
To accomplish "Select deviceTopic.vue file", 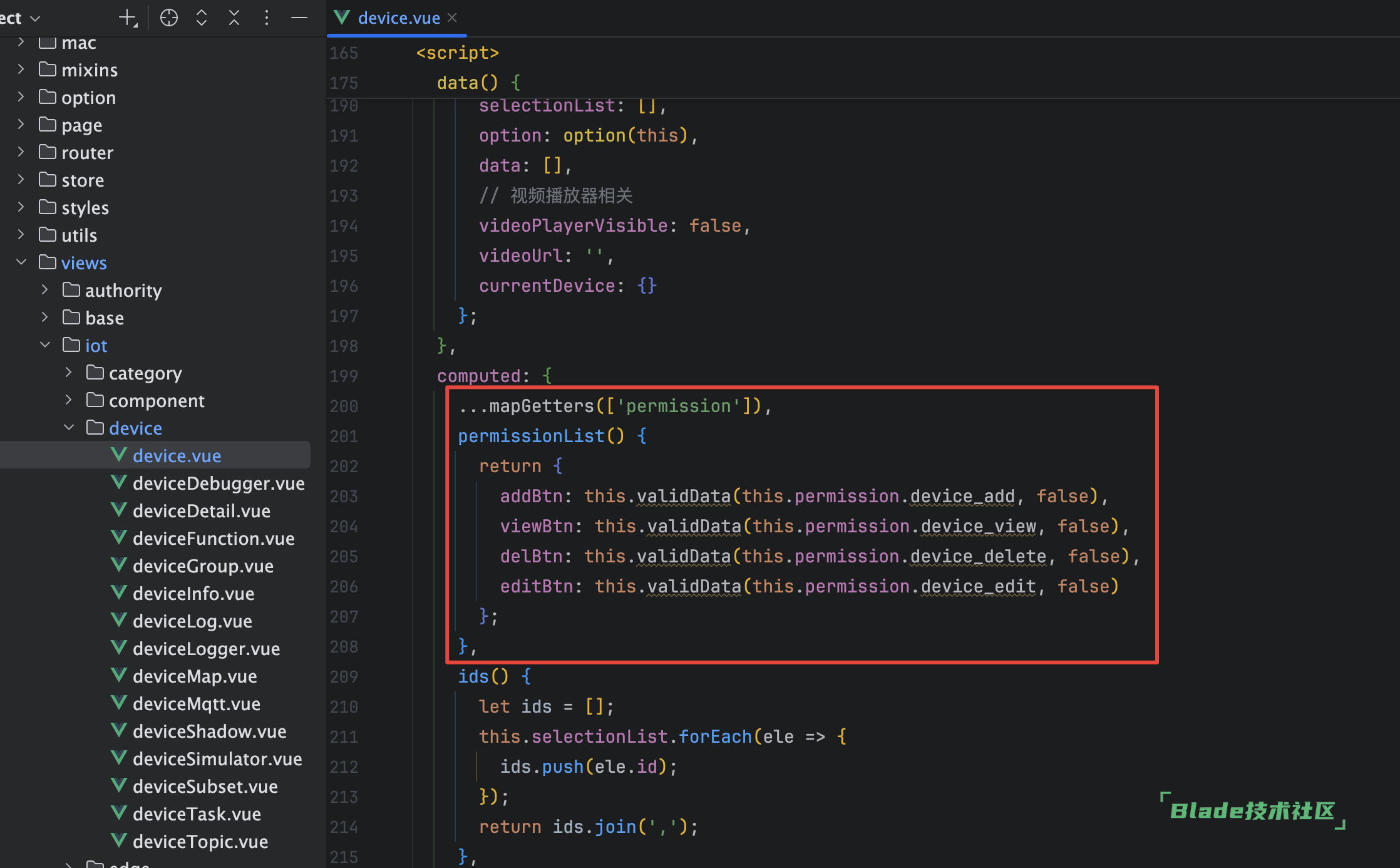I will (x=200, y=842).
